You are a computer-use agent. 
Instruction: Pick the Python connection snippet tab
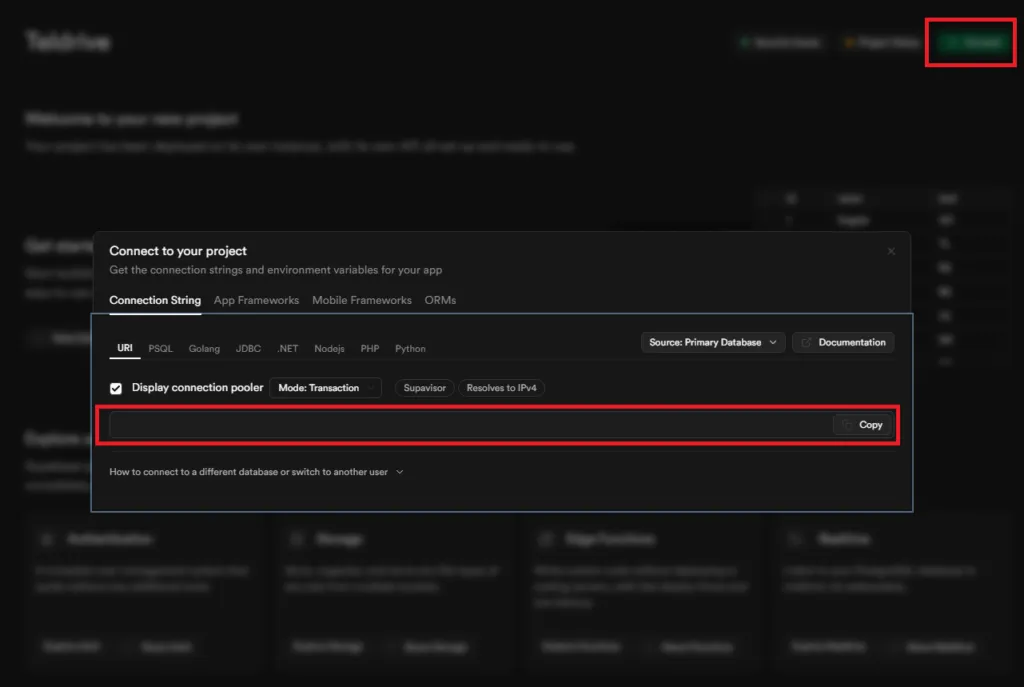pos(410,349)
